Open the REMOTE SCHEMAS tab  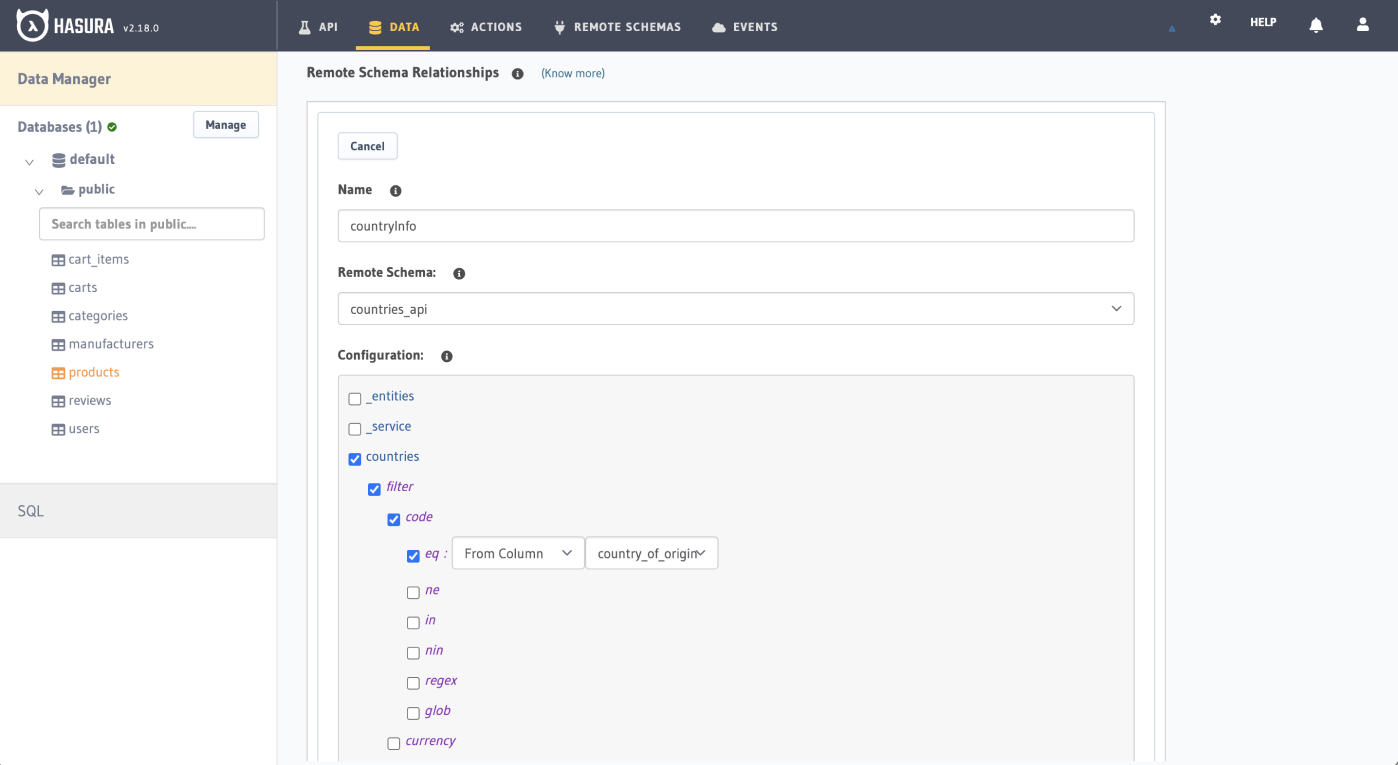617,27
